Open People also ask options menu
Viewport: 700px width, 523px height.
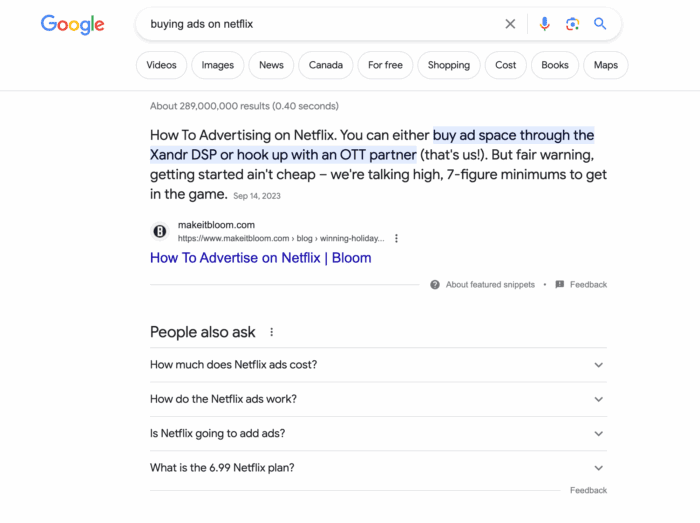point(271,332)
